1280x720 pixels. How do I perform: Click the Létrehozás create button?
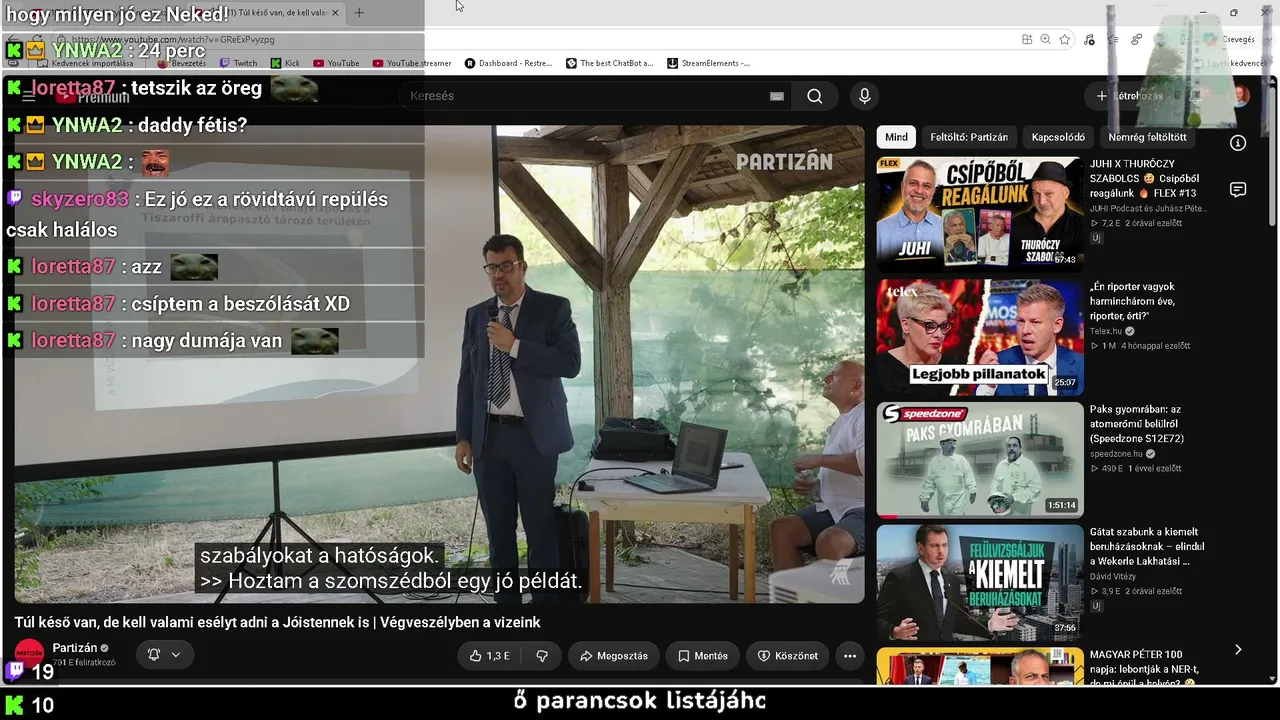click(1129, 96)
